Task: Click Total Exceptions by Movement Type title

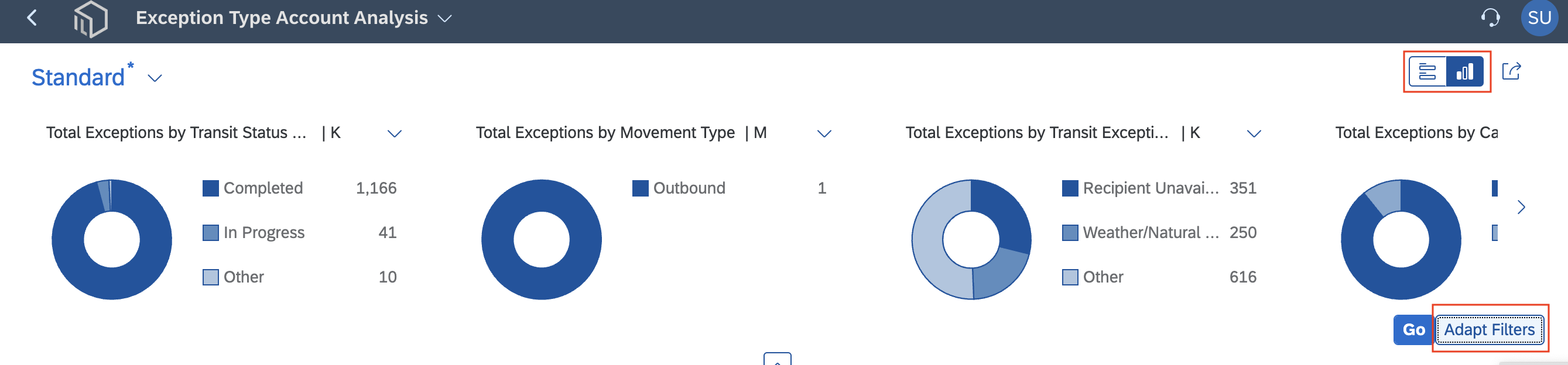Action: [x=605, y=133]
